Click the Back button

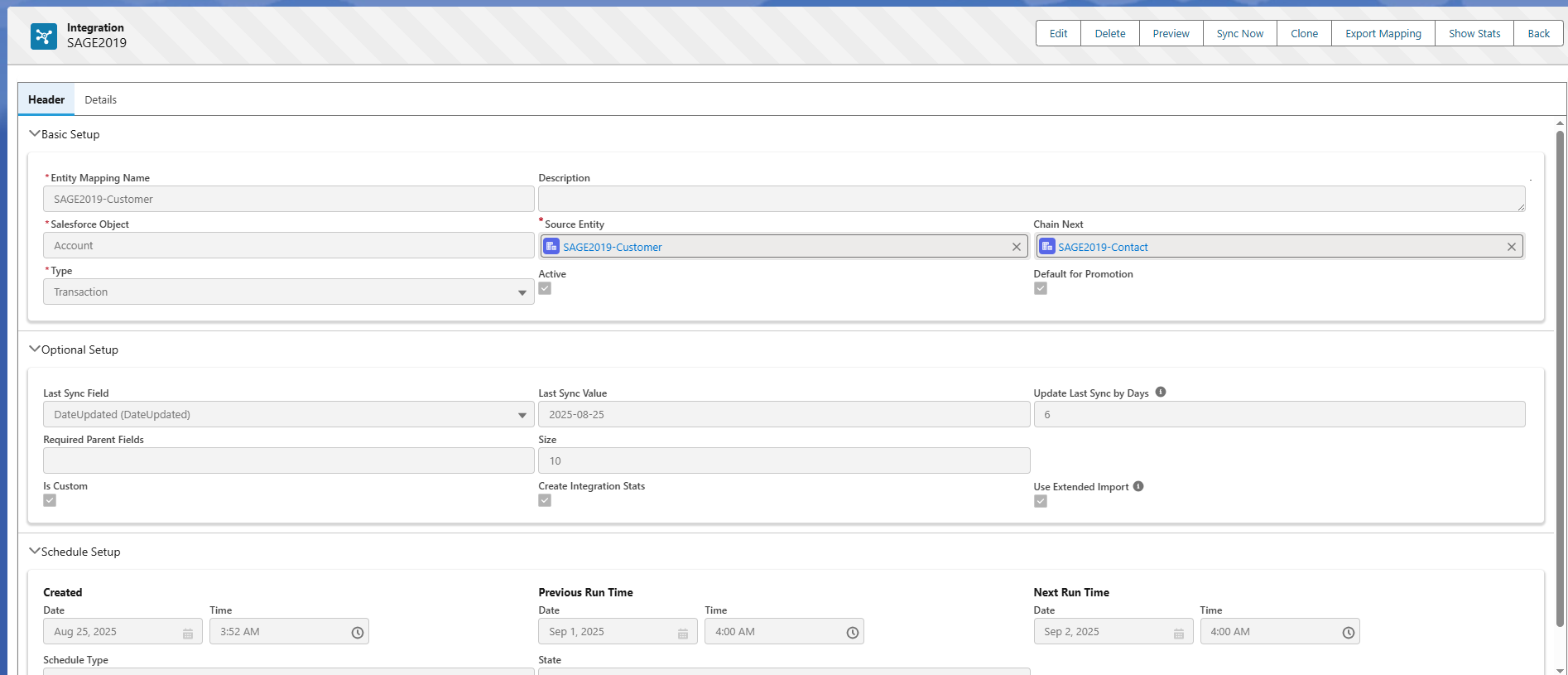pyautogui.click(x=1538, y=33)
